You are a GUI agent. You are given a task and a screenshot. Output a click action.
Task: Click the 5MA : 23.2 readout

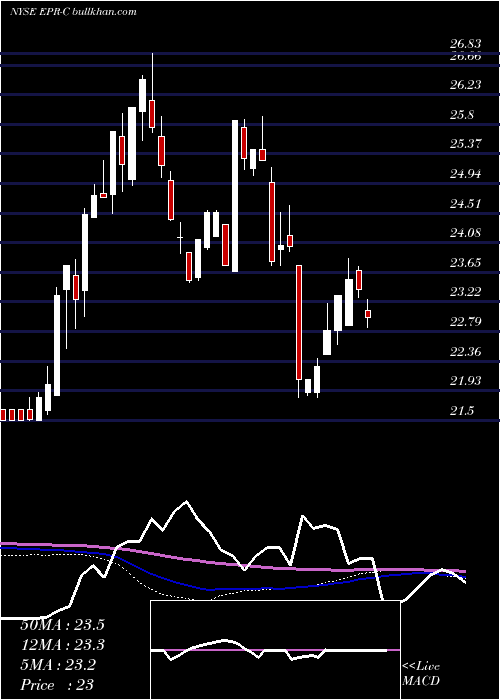coord(58,665)
